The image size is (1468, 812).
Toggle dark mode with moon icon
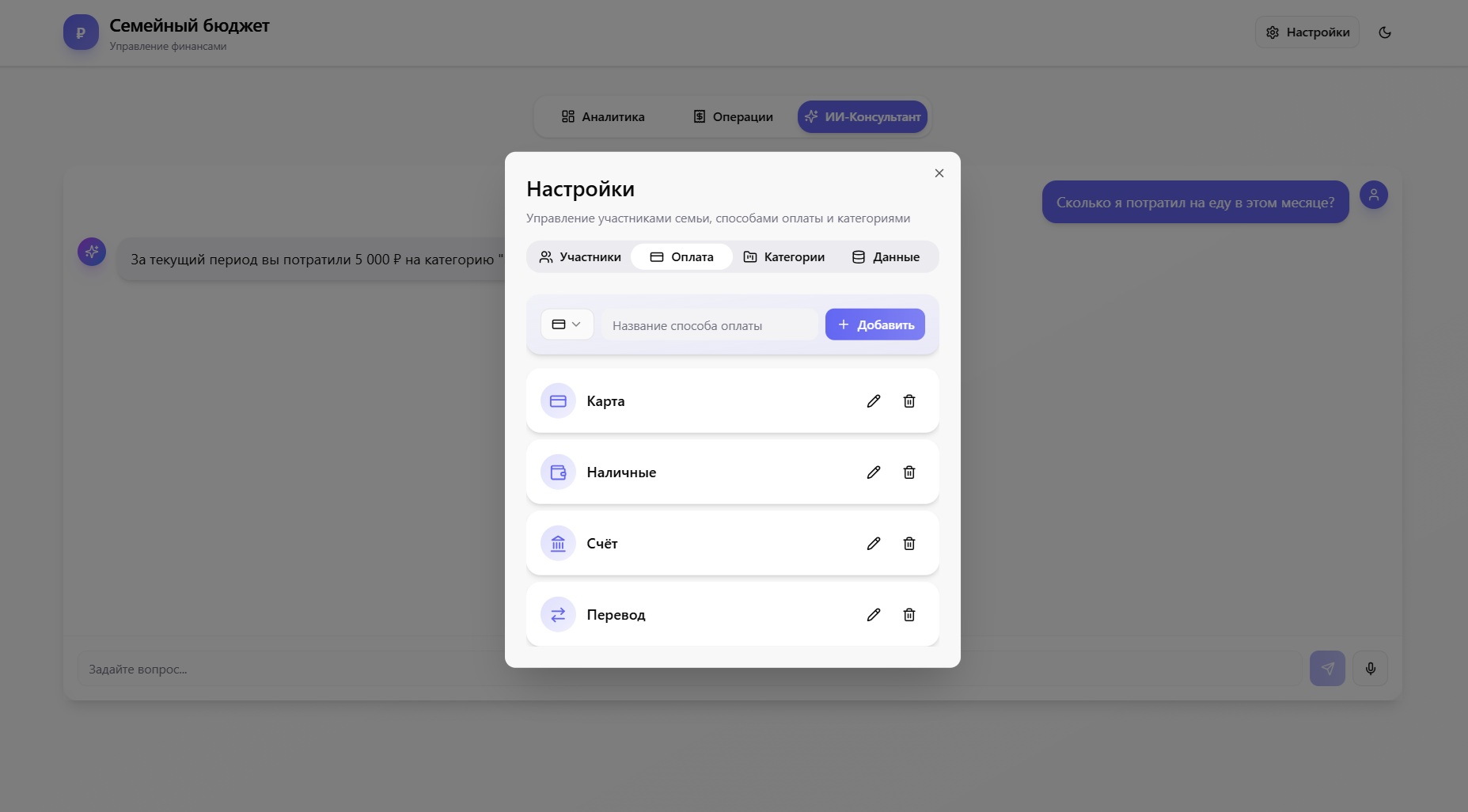pyautogui.click(x=1385, y=32)
